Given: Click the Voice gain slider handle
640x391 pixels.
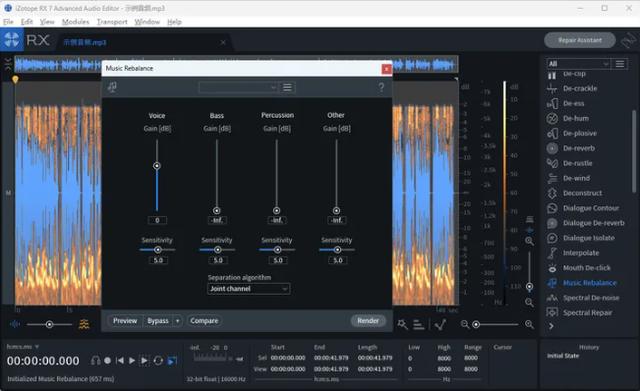Looking at the screenshot, I should click(x=157, y=166).
